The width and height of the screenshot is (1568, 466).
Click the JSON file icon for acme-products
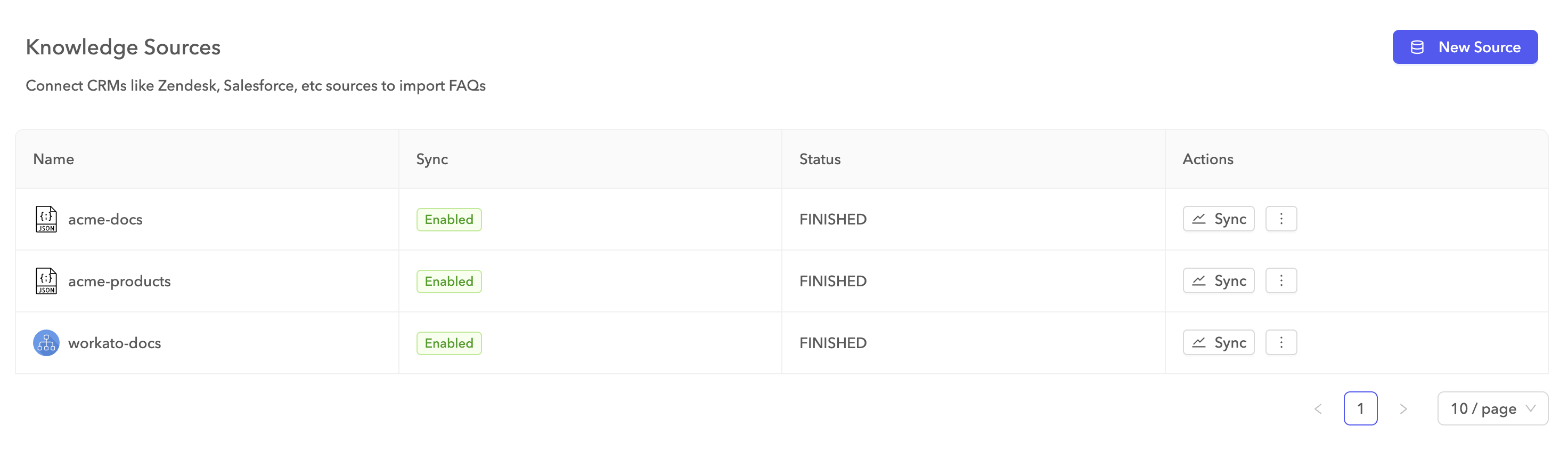[46, 281]
